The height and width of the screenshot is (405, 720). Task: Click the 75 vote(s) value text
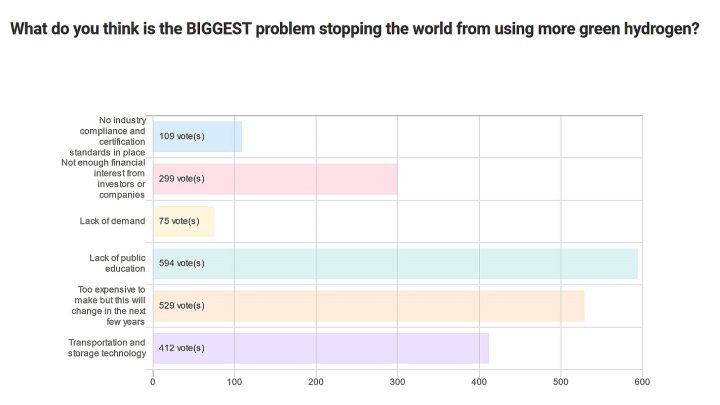(179, 221)
